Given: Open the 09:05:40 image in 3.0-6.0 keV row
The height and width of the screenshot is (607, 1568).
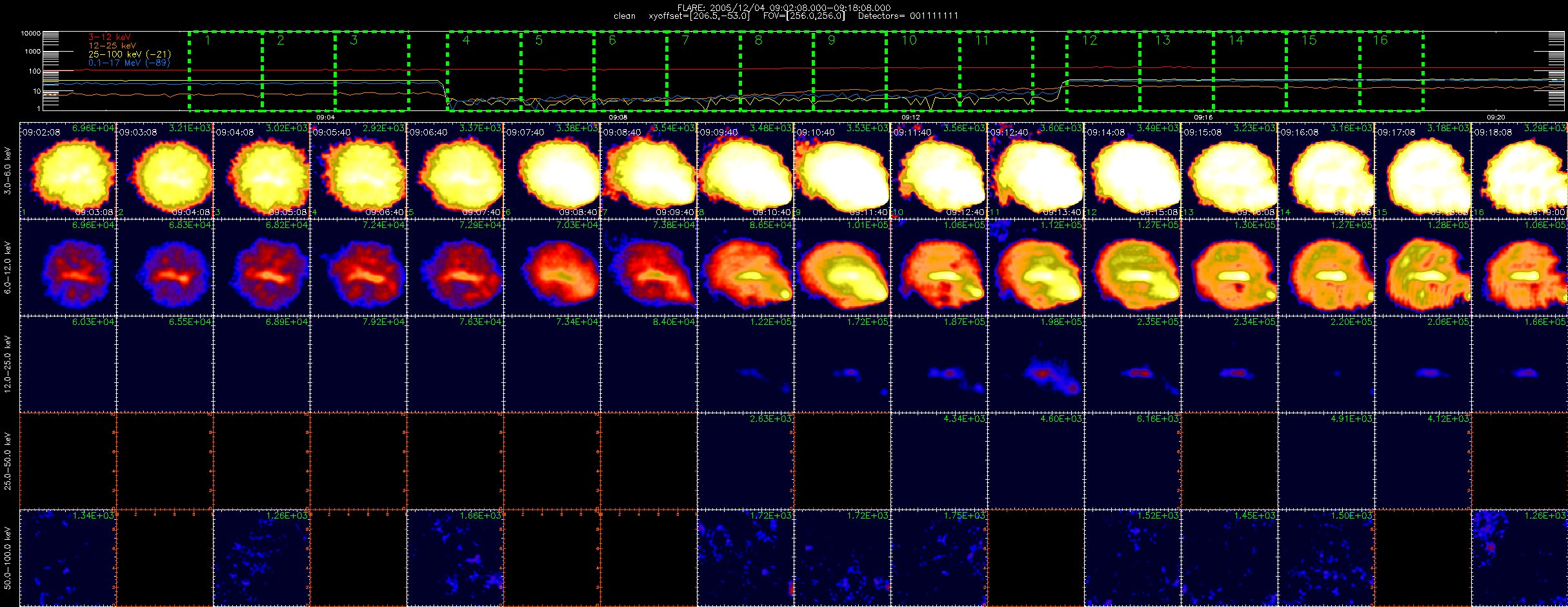Looking at the screenshot, I should click(358, 170).
